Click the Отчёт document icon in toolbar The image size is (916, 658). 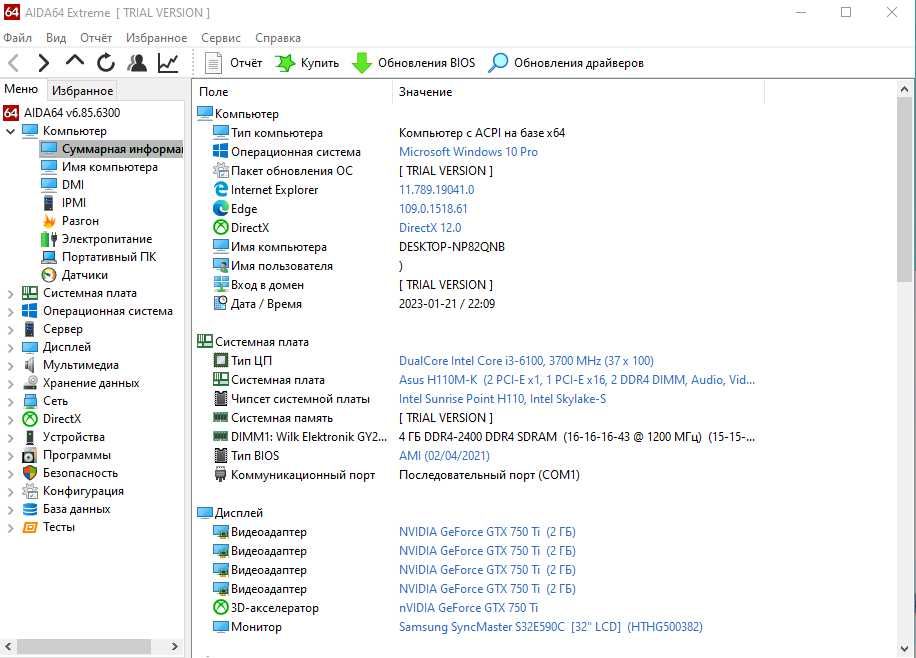pos(213,63)
